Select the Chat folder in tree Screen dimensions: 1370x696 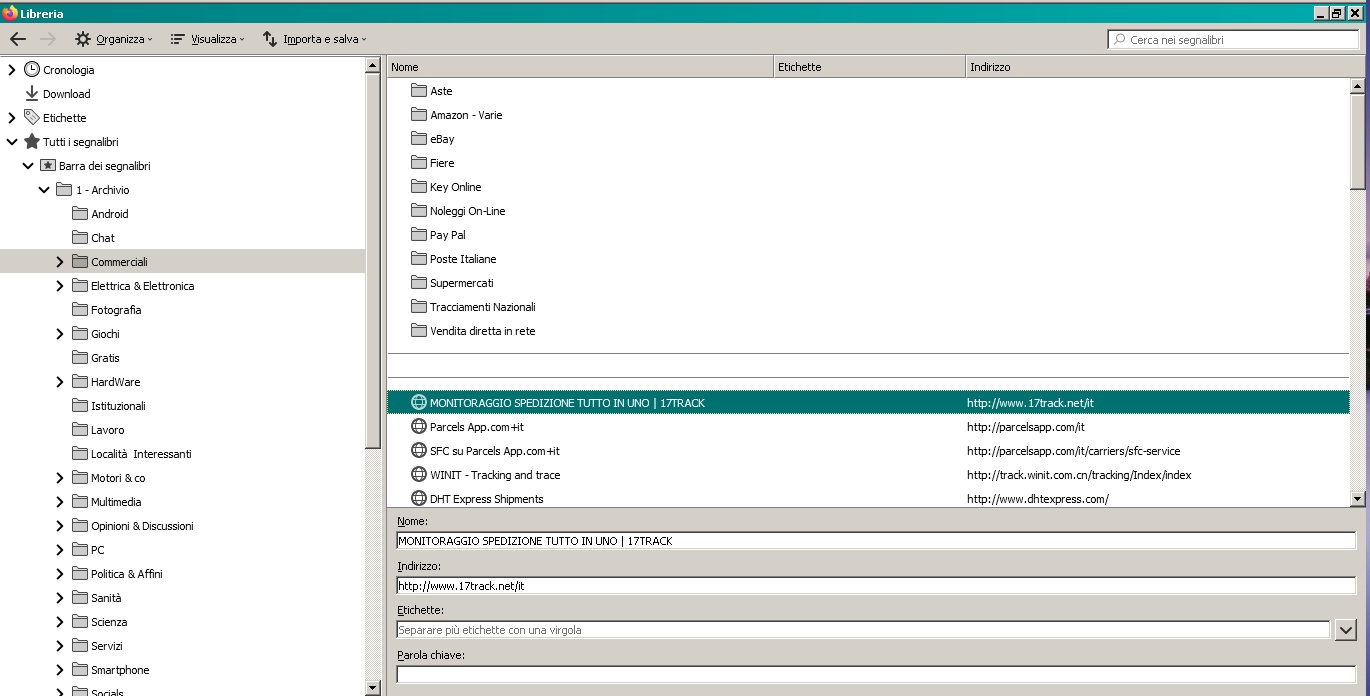[x=182, y=238]
